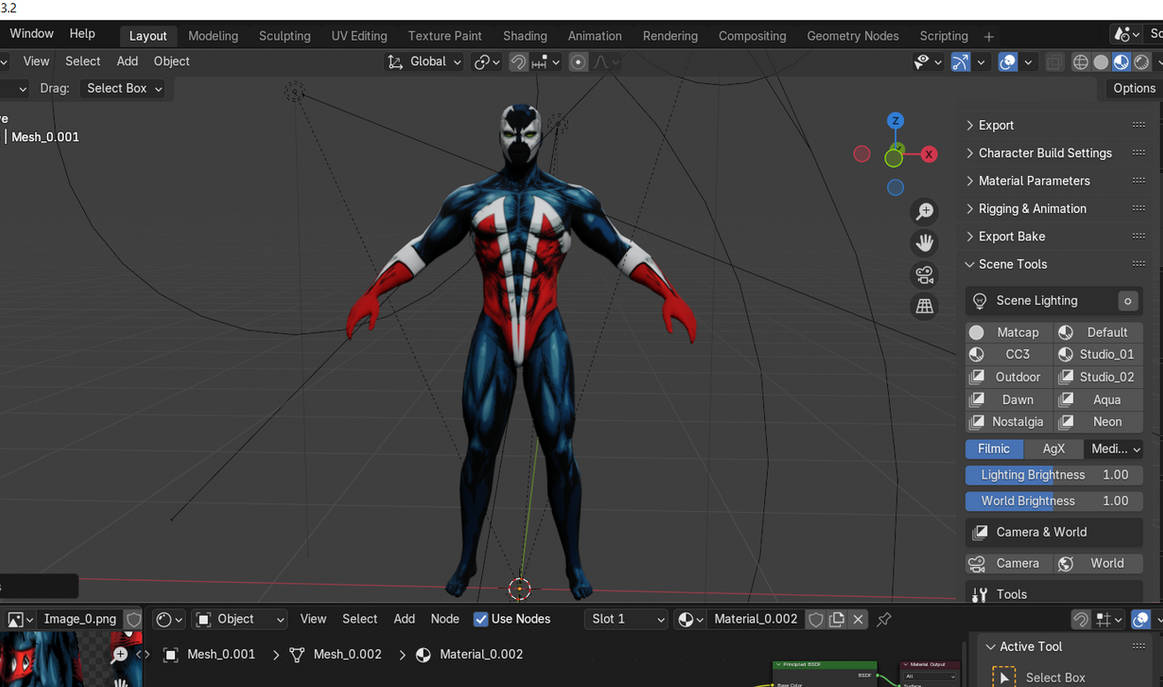Open pivot point selector icon
This screenshot has height=687, width=1163.
coord(487,62)
